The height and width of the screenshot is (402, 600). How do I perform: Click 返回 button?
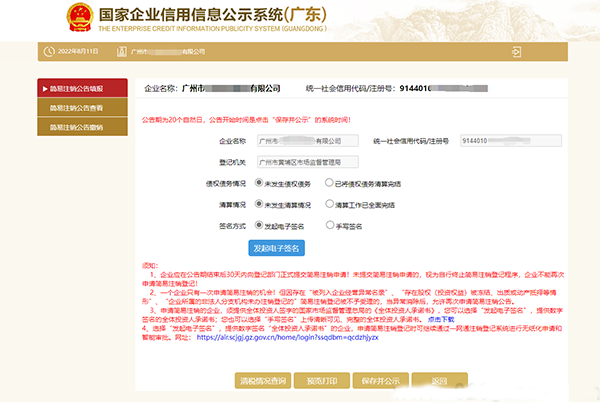coord(440,381)
